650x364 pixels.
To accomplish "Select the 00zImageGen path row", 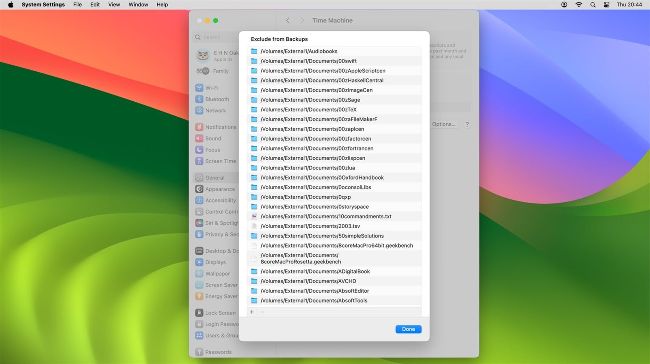I will (x=335, y=90).
